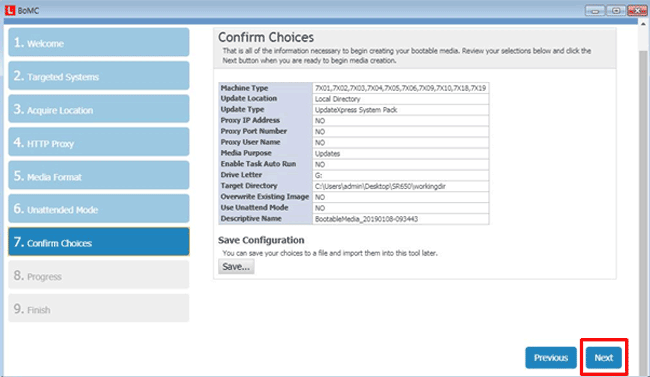The image size is (650, 377).
Task: Click the 'Update Type' row label
Action: [x=243, y=109]
